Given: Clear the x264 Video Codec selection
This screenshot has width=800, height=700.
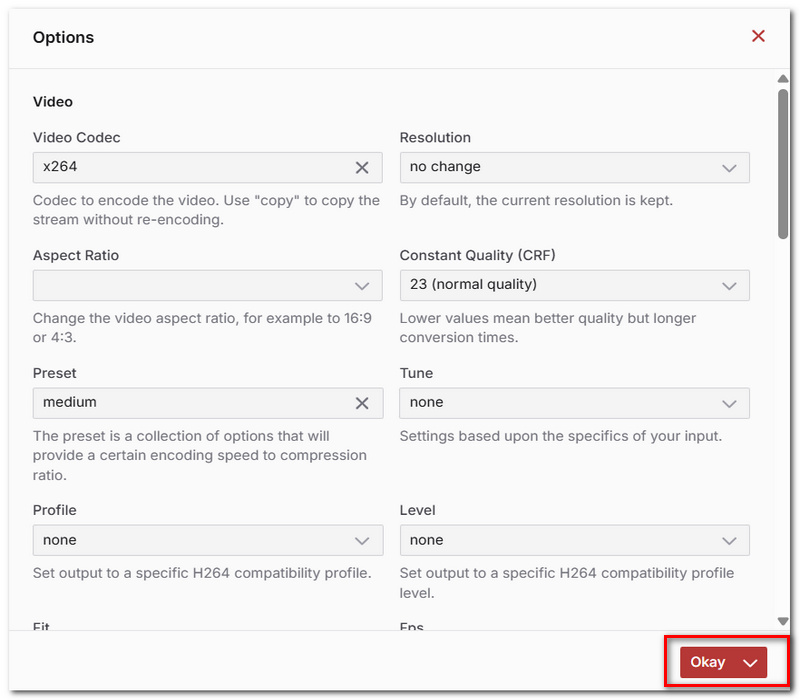Looking at the screenshot, I should click(x=362, y=167).
